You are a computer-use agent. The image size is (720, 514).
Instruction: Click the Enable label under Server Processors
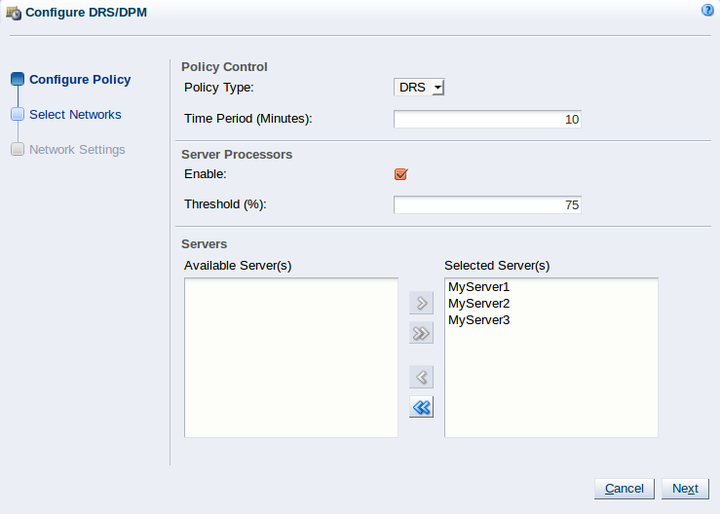pos(205,174)
